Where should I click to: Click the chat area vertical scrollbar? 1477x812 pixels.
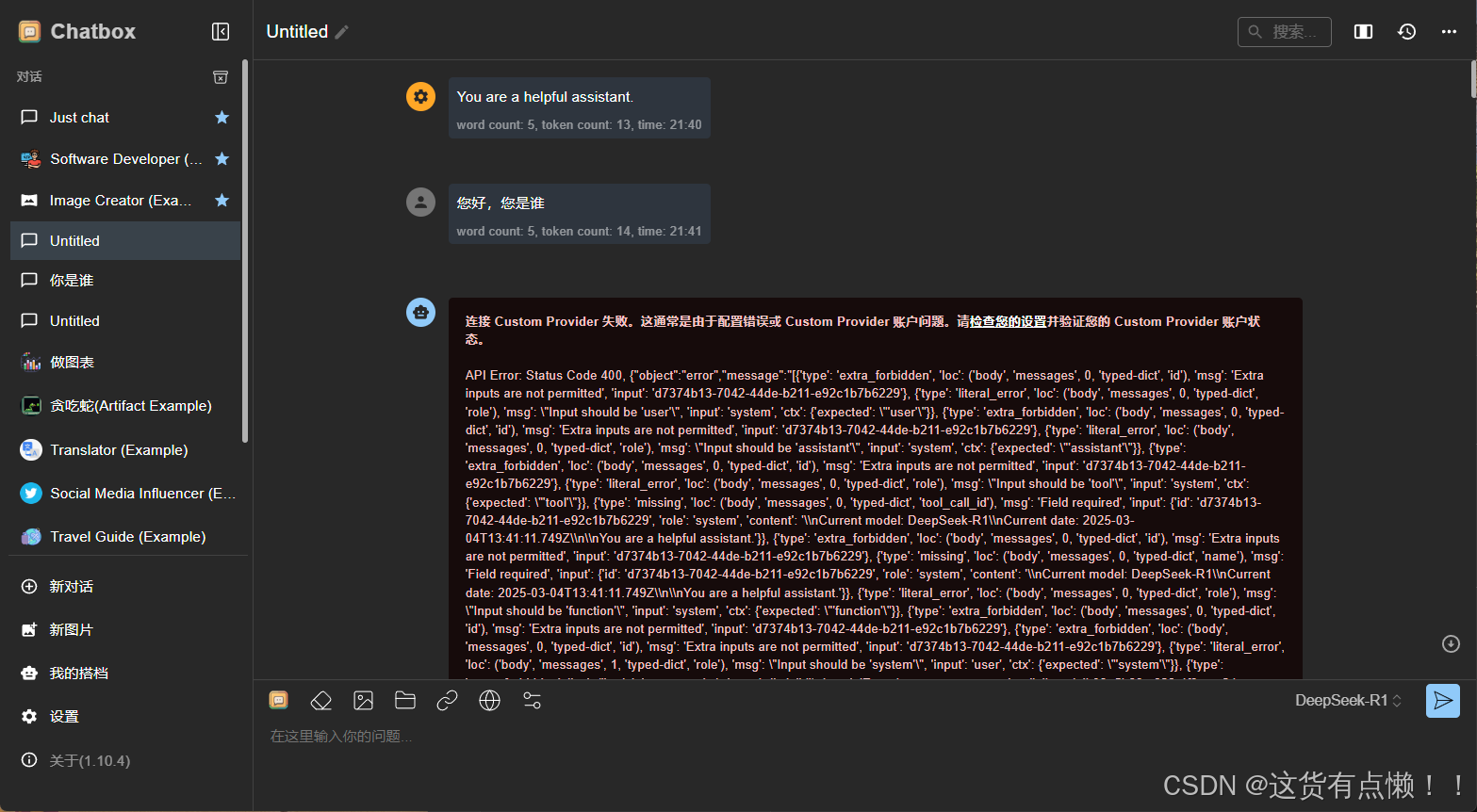(x=1473, y=79)
